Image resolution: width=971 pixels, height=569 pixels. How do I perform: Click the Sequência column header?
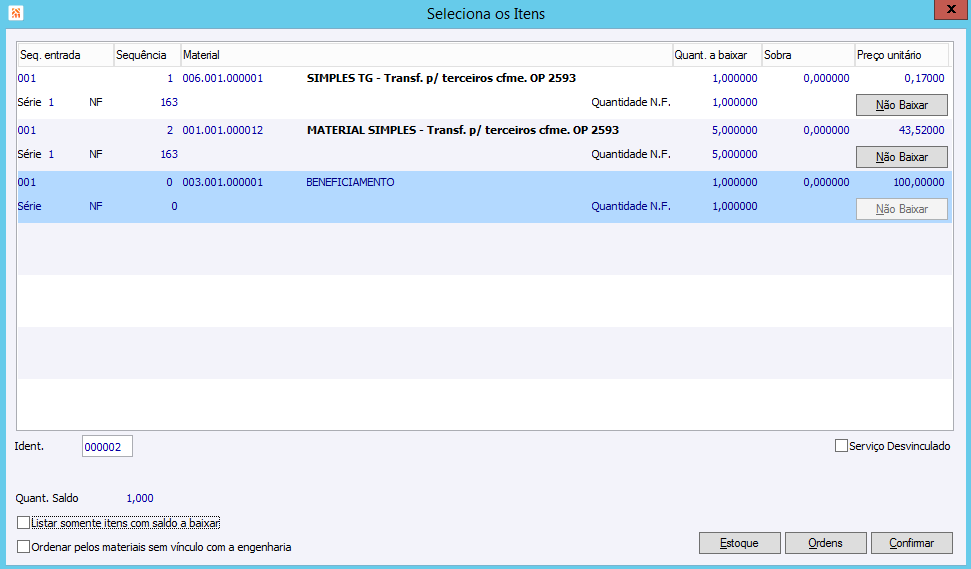point(147,55)
